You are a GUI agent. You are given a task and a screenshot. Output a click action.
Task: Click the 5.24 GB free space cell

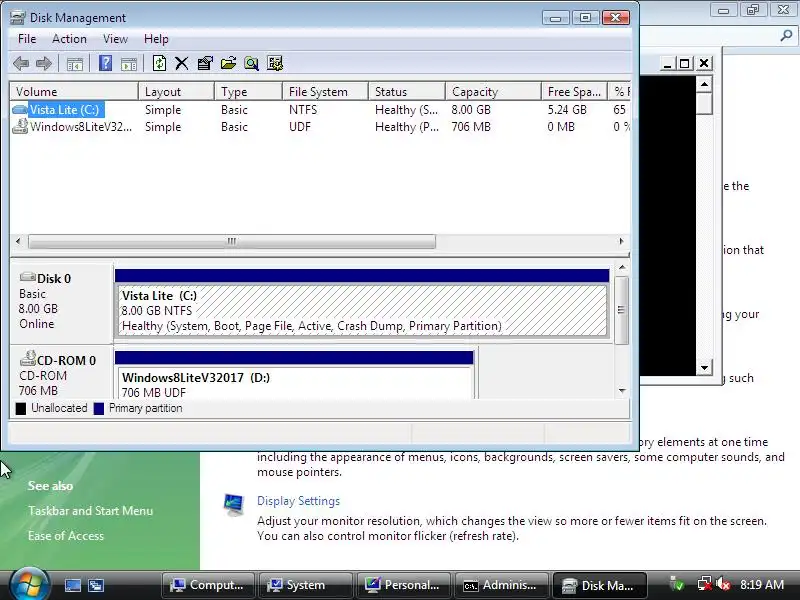tap(567, 110)
